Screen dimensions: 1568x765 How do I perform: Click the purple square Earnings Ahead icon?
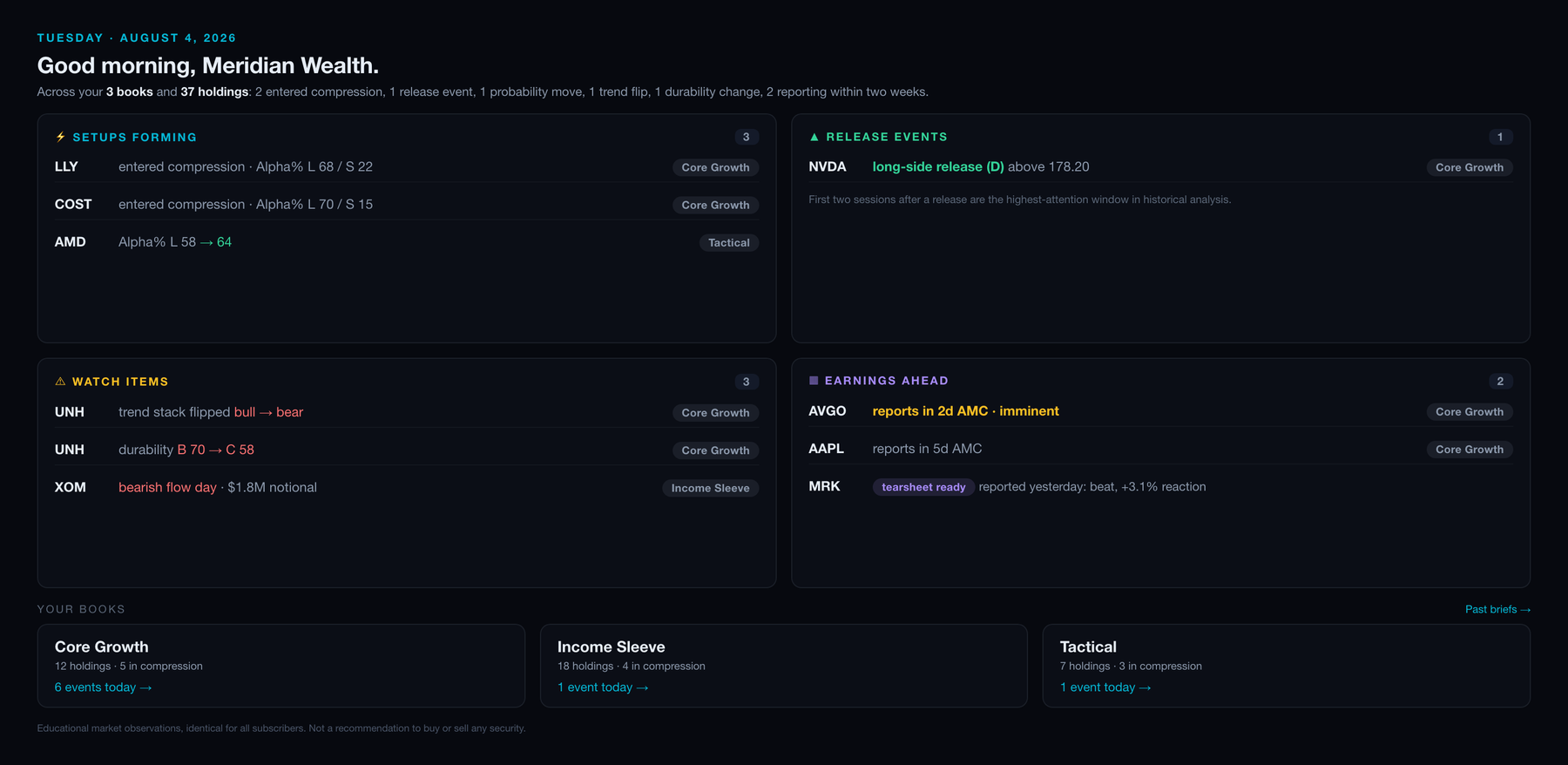[x=814, y=381]
